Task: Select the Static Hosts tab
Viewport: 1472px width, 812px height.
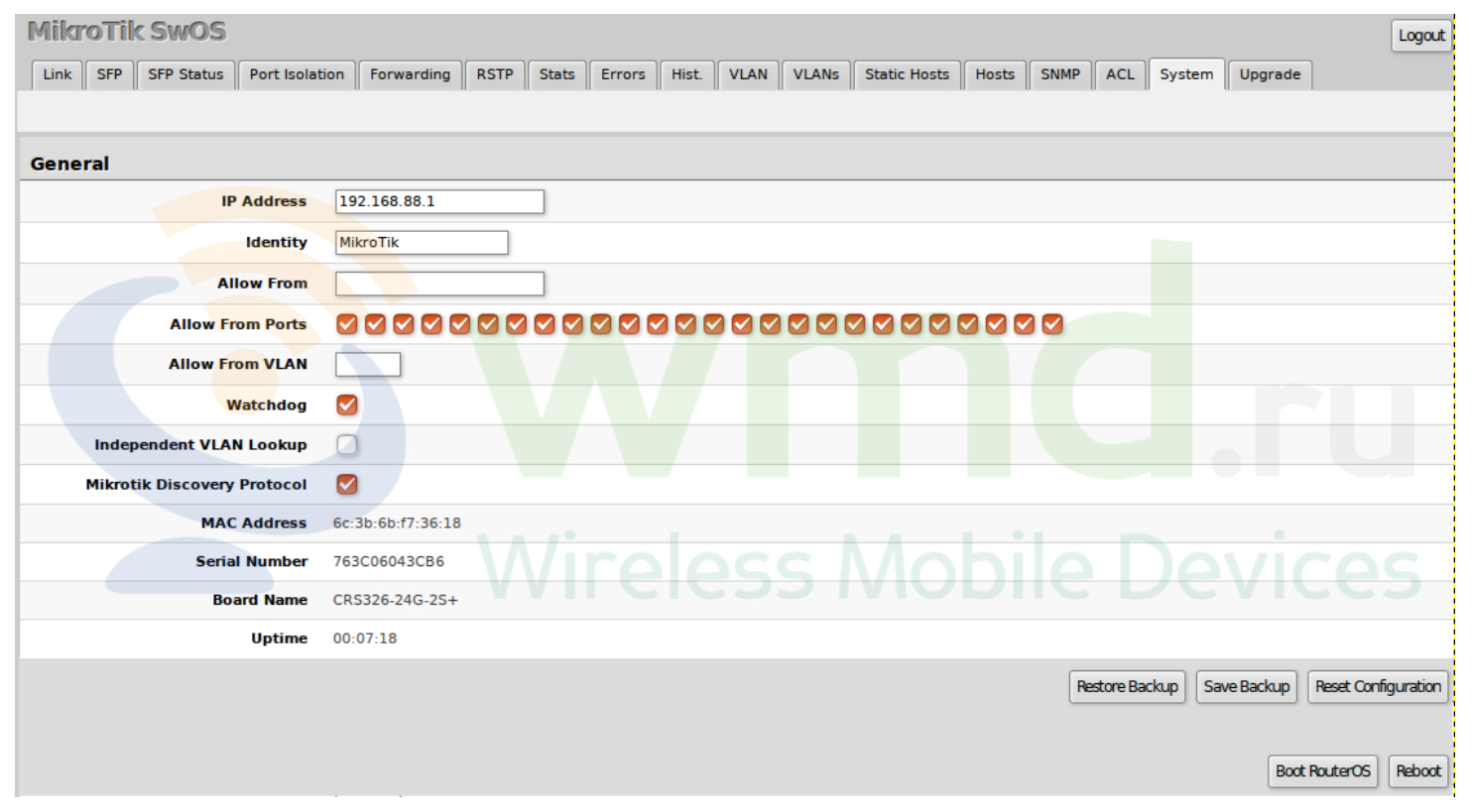Action: tap(907, 74)
